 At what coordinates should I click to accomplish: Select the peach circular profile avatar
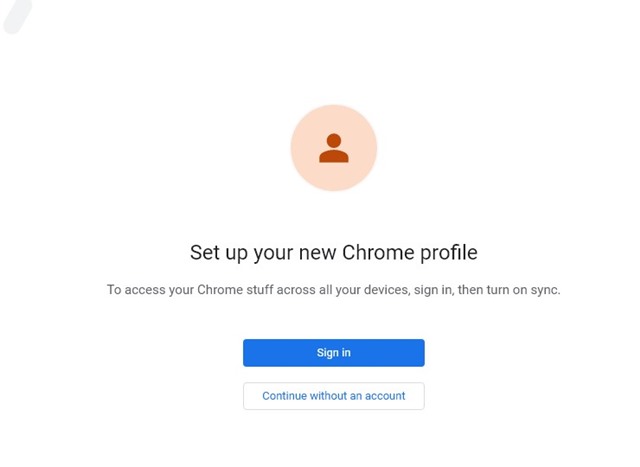click(x=334, y=148)
